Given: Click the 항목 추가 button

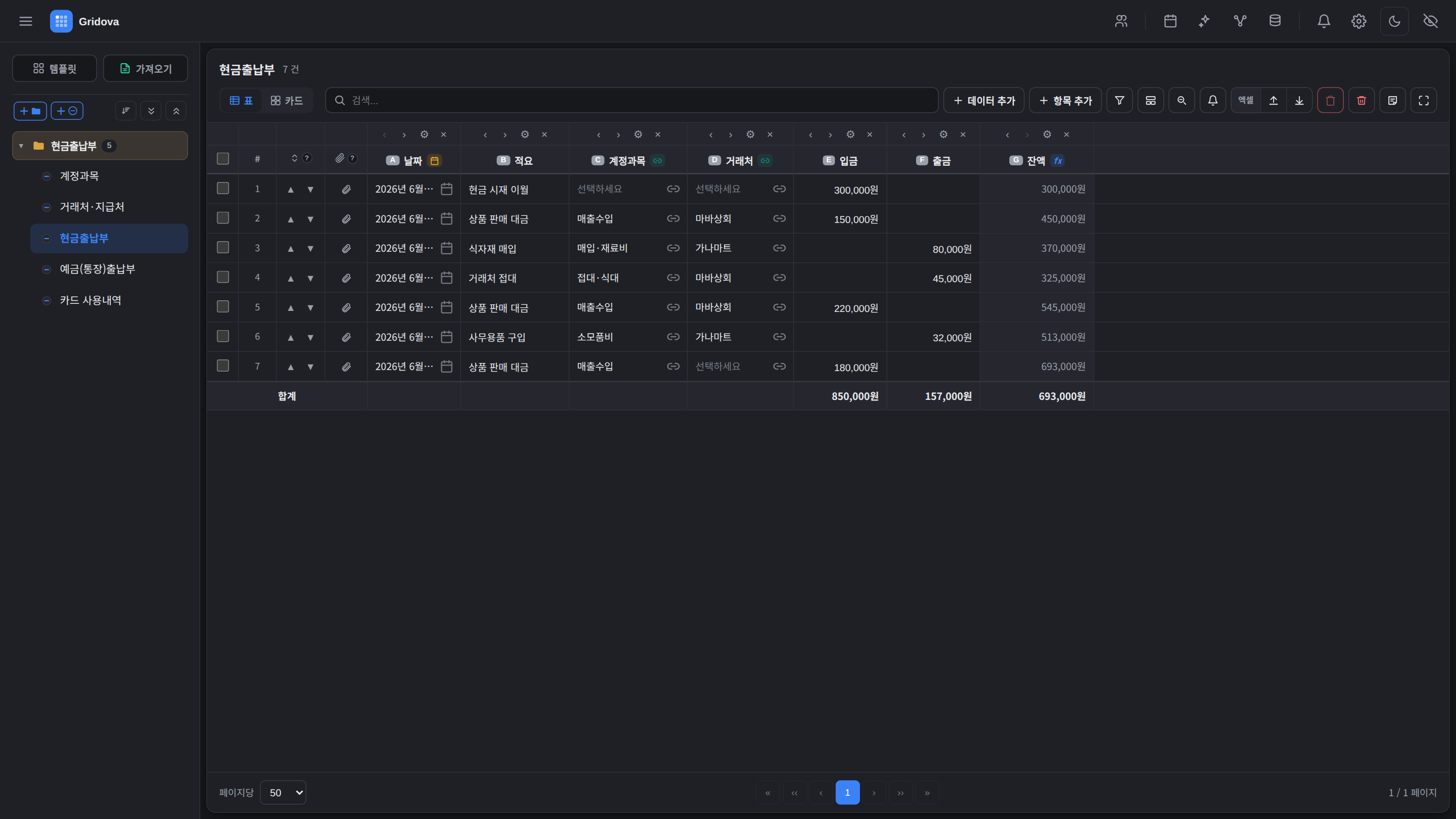Looking at the screenshot, I should pyautogui.click(x=1065, y=101).
